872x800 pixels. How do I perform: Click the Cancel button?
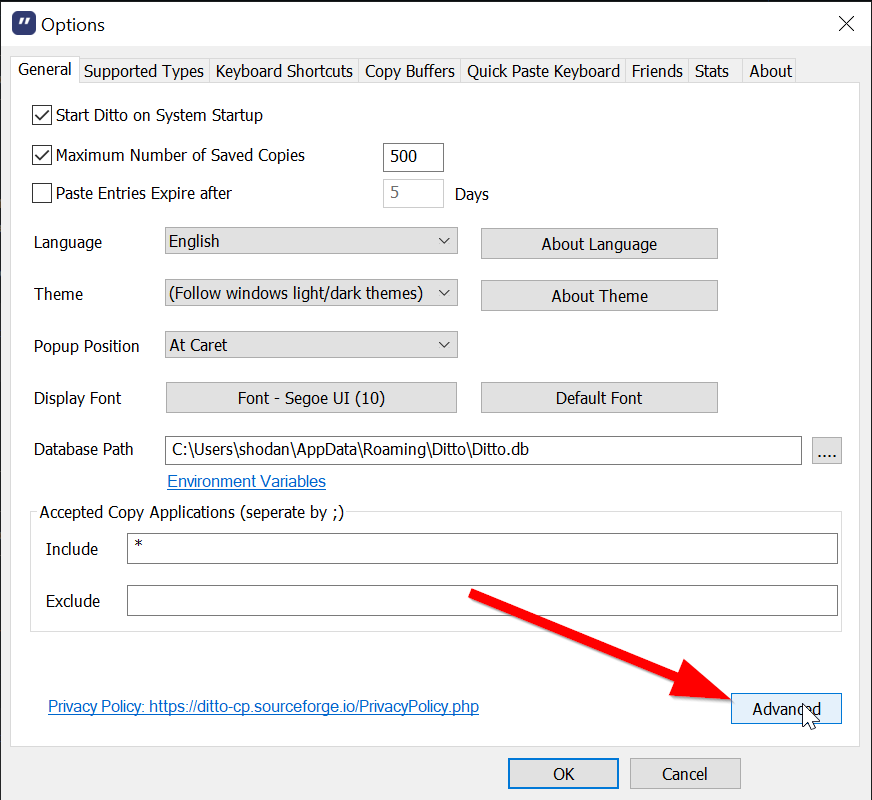point(685,774)
